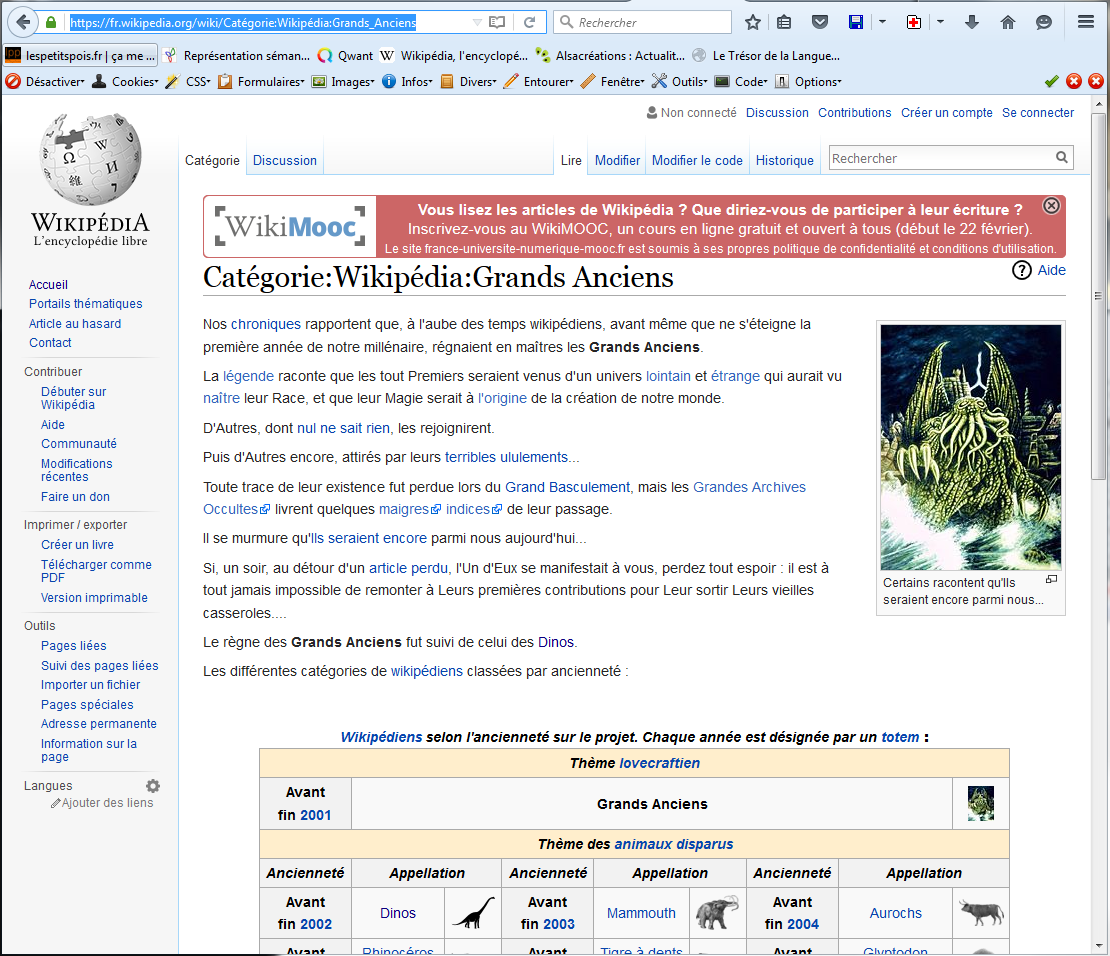Bookmark this page with the star icon
The image size is (1110, 956).
coord(753,22)
